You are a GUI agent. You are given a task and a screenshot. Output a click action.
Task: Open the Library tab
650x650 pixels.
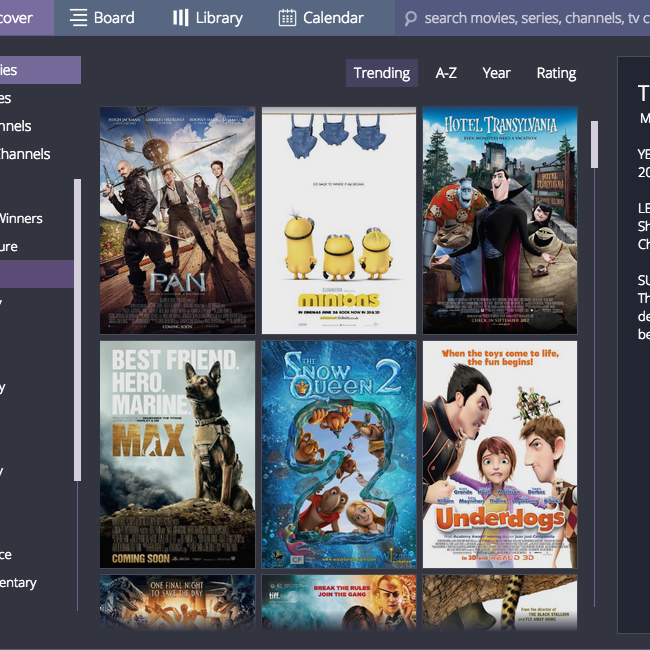click(x=208, y=18)
